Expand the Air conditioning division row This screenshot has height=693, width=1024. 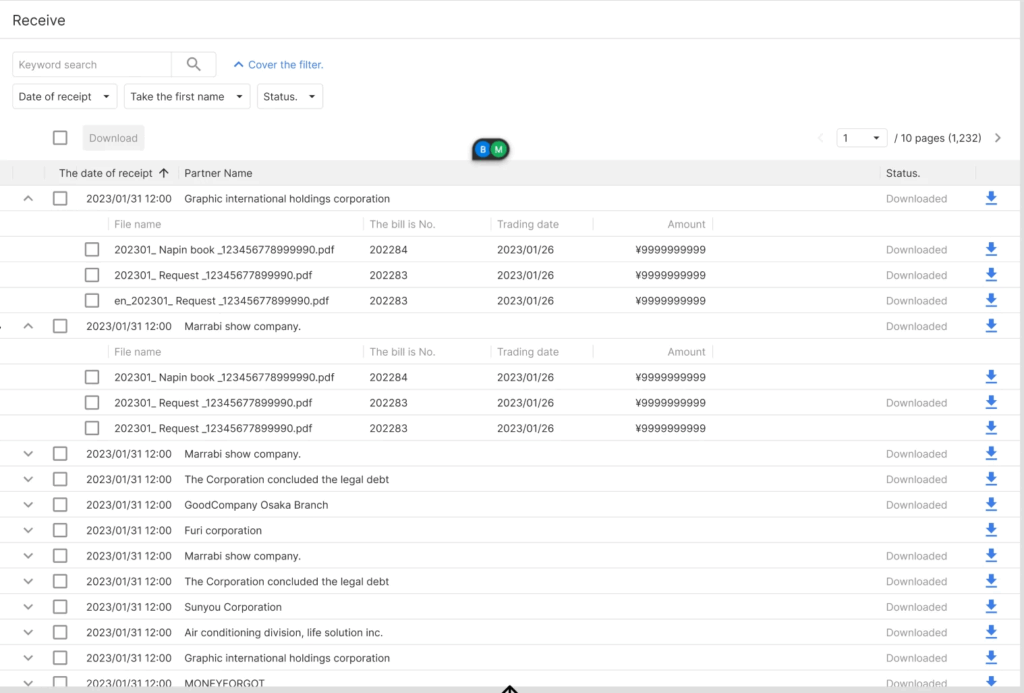point(28,632)
